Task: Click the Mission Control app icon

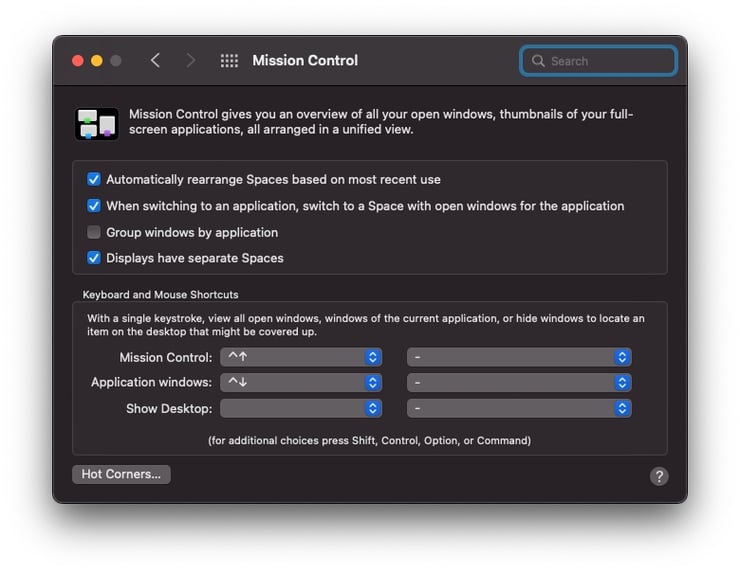Action: pyautogui.click(x=97, y=124)
